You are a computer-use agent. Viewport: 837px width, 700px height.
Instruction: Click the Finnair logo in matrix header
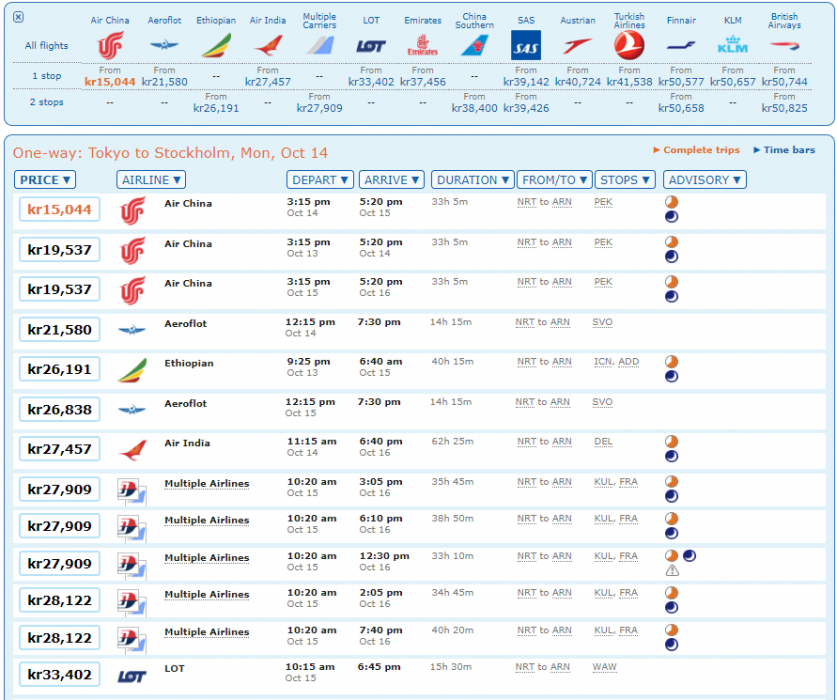click(x=681, y=46)
